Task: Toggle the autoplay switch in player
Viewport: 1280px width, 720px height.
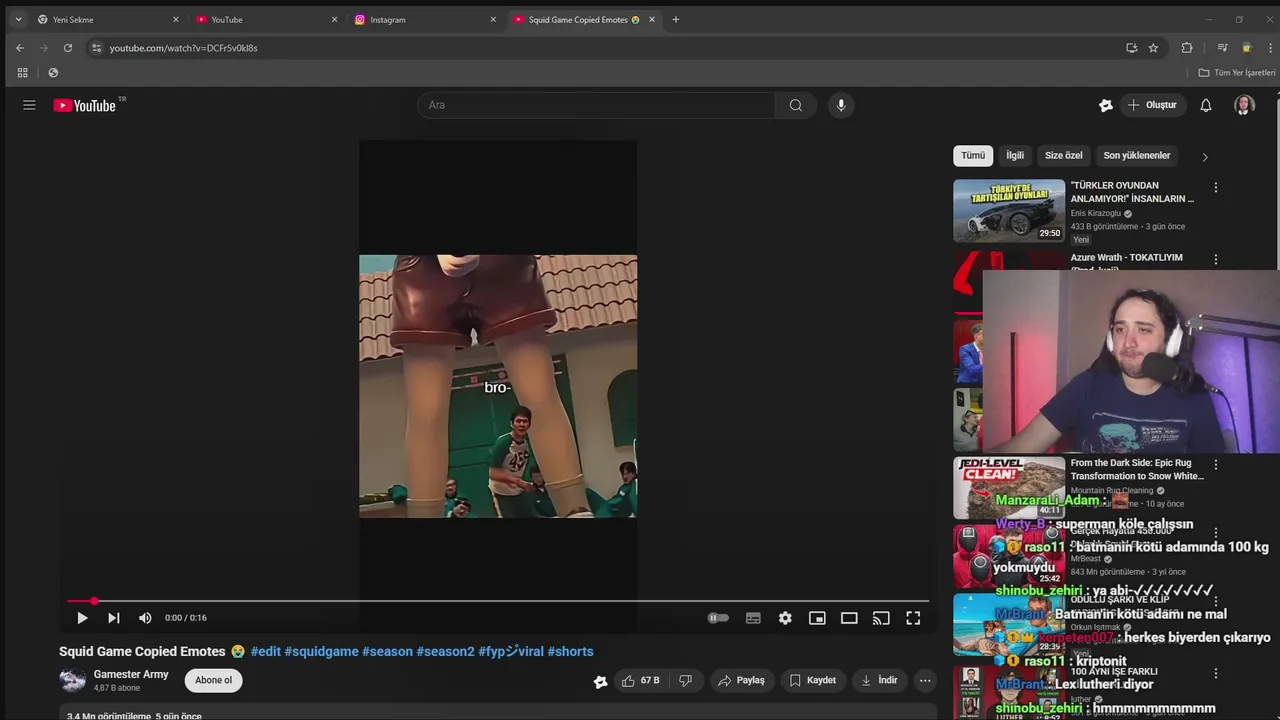Action: coord(718,618)
